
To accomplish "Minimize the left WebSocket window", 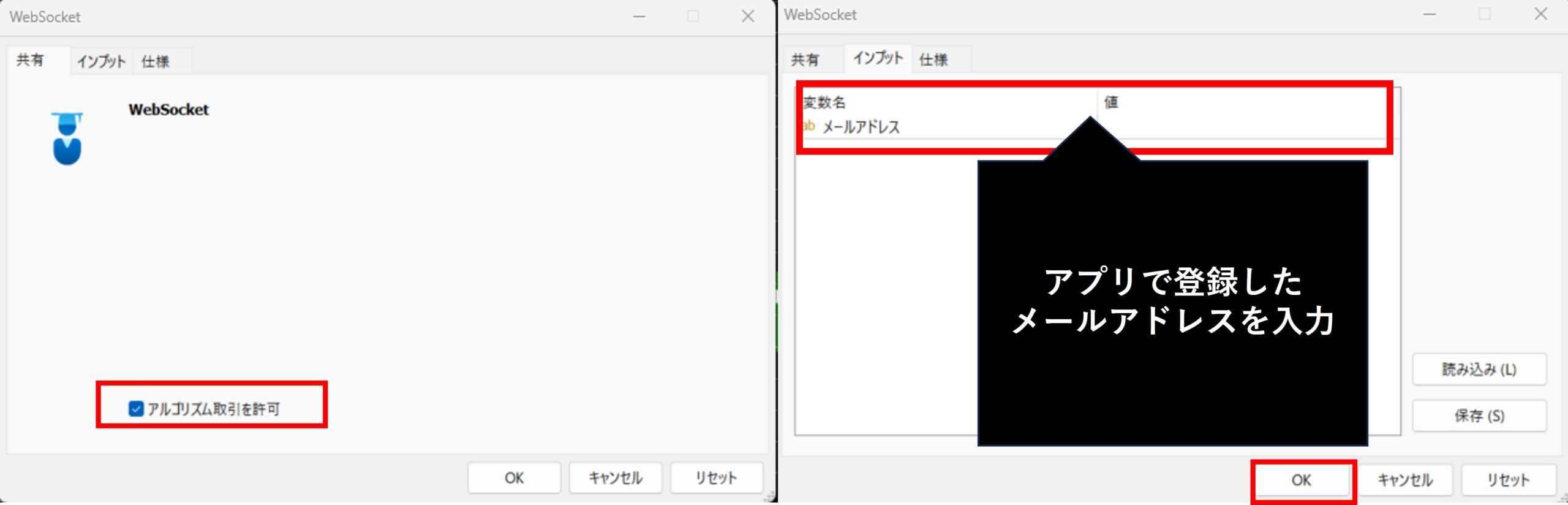I will coord(639,17).
